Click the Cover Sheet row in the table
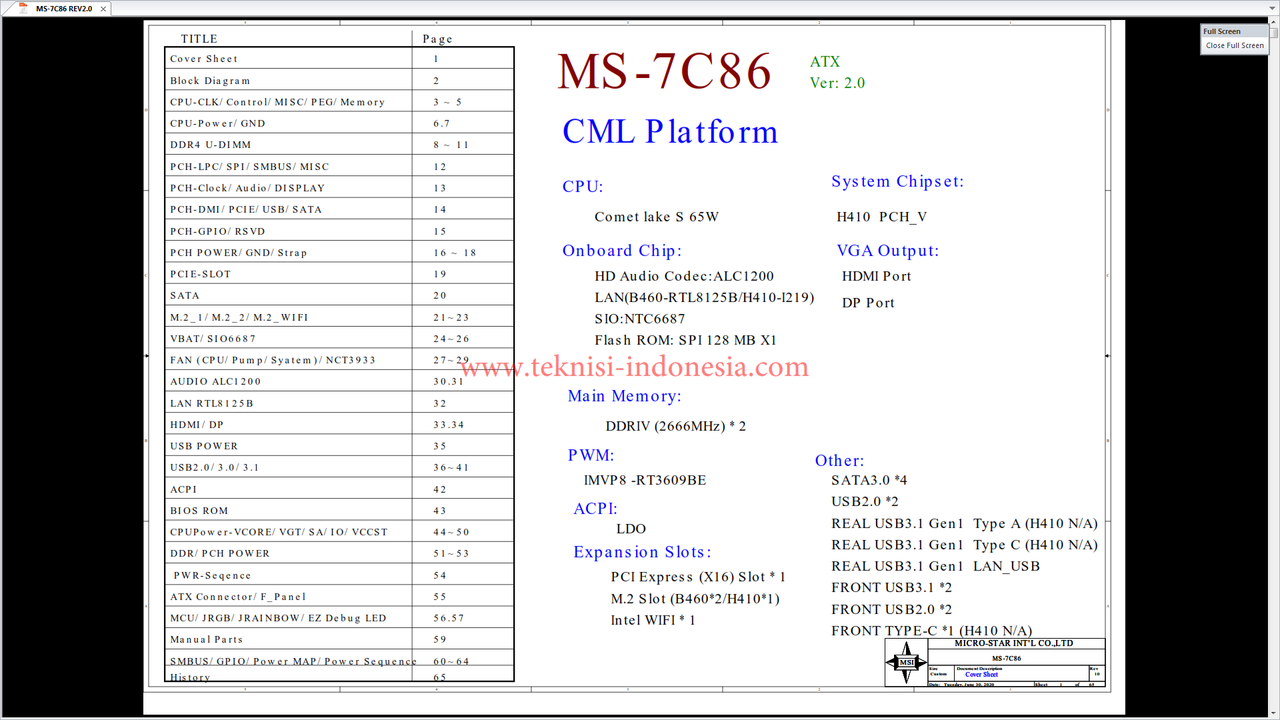 click(339, 59)
